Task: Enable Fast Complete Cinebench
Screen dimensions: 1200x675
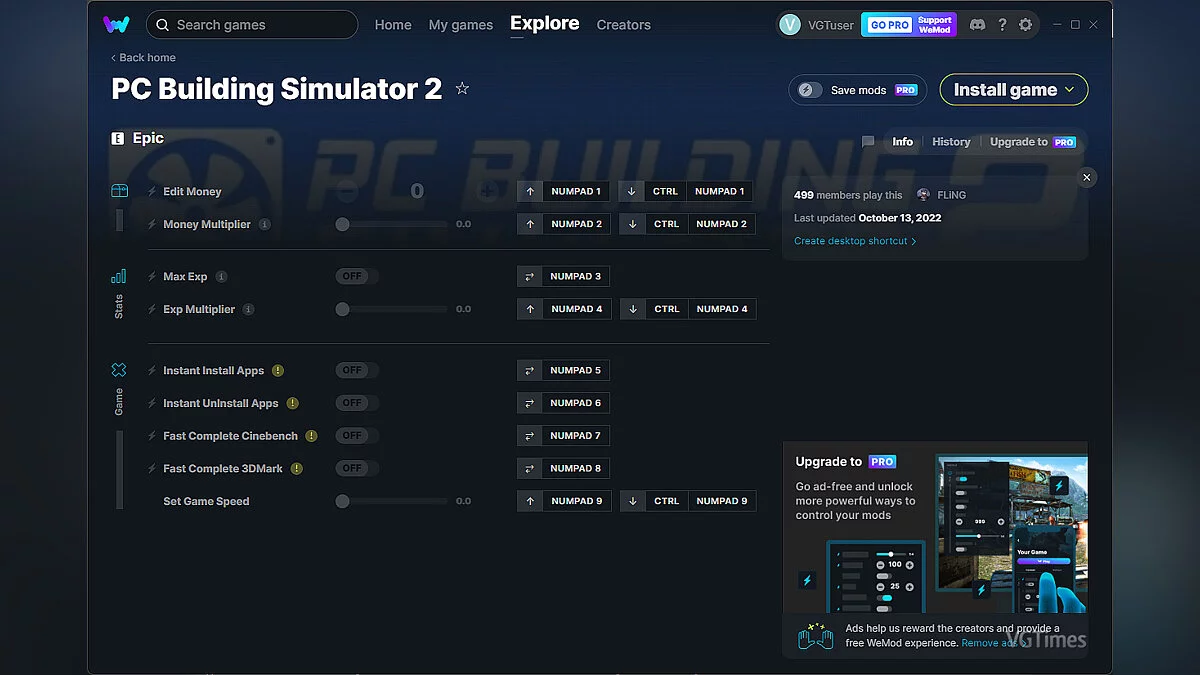Action: tap(356, 435)
